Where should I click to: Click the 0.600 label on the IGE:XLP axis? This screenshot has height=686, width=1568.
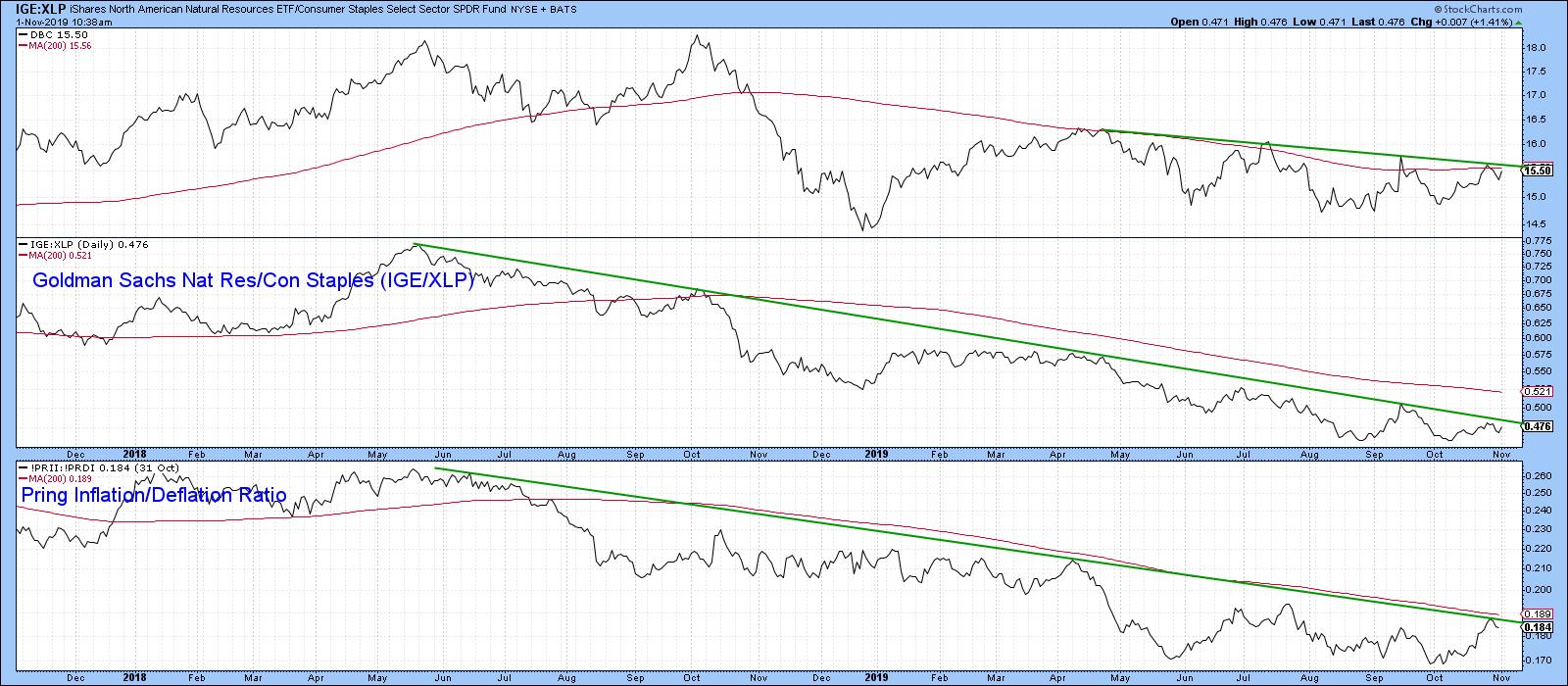(x=1540, y=338)
